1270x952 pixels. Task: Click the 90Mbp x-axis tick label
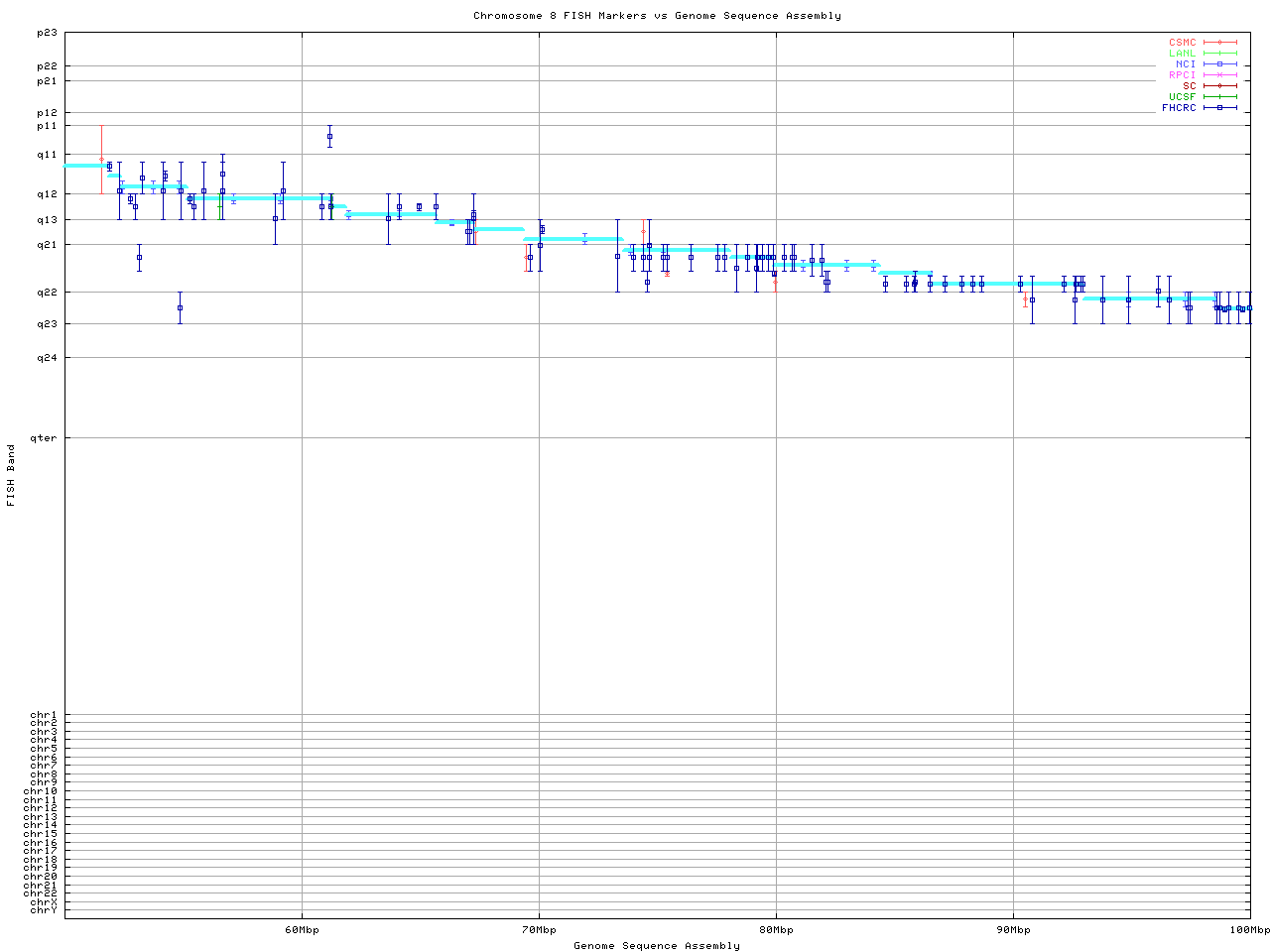point(1013,930)
